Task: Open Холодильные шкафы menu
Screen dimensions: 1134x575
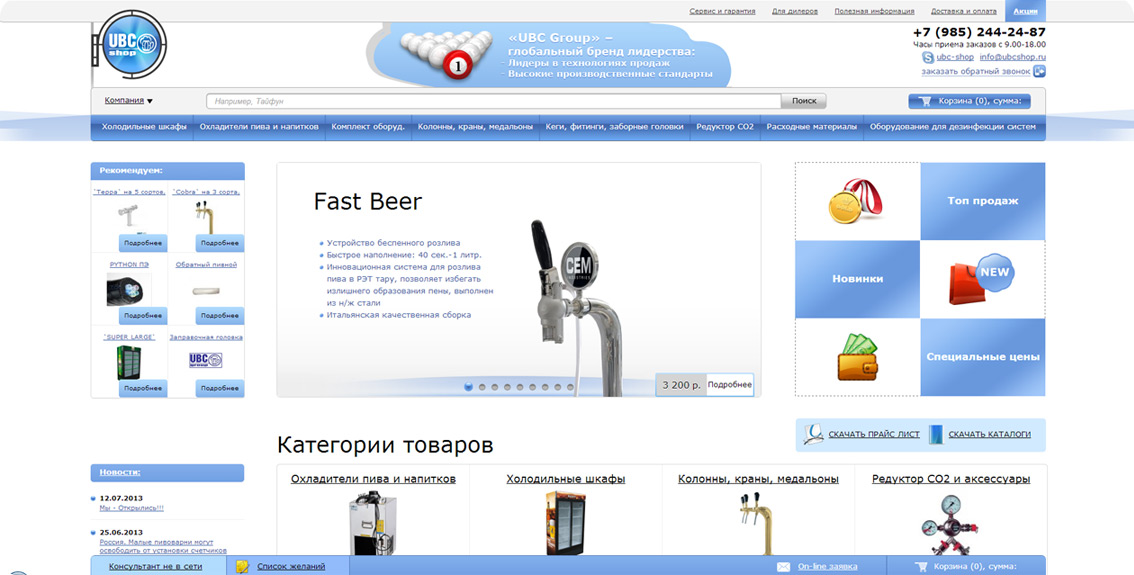Action: tap(143, 127)
